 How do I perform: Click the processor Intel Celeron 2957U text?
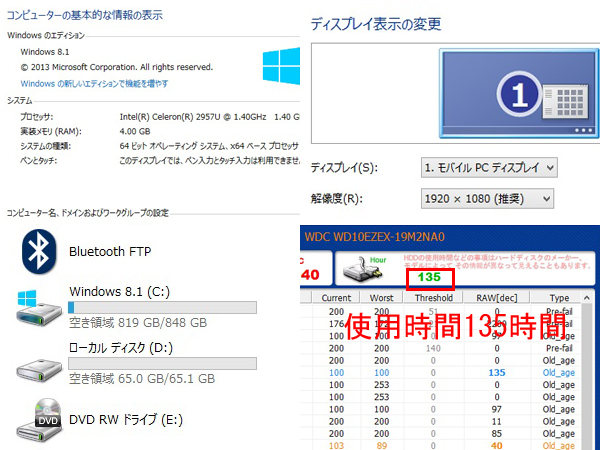209,117
